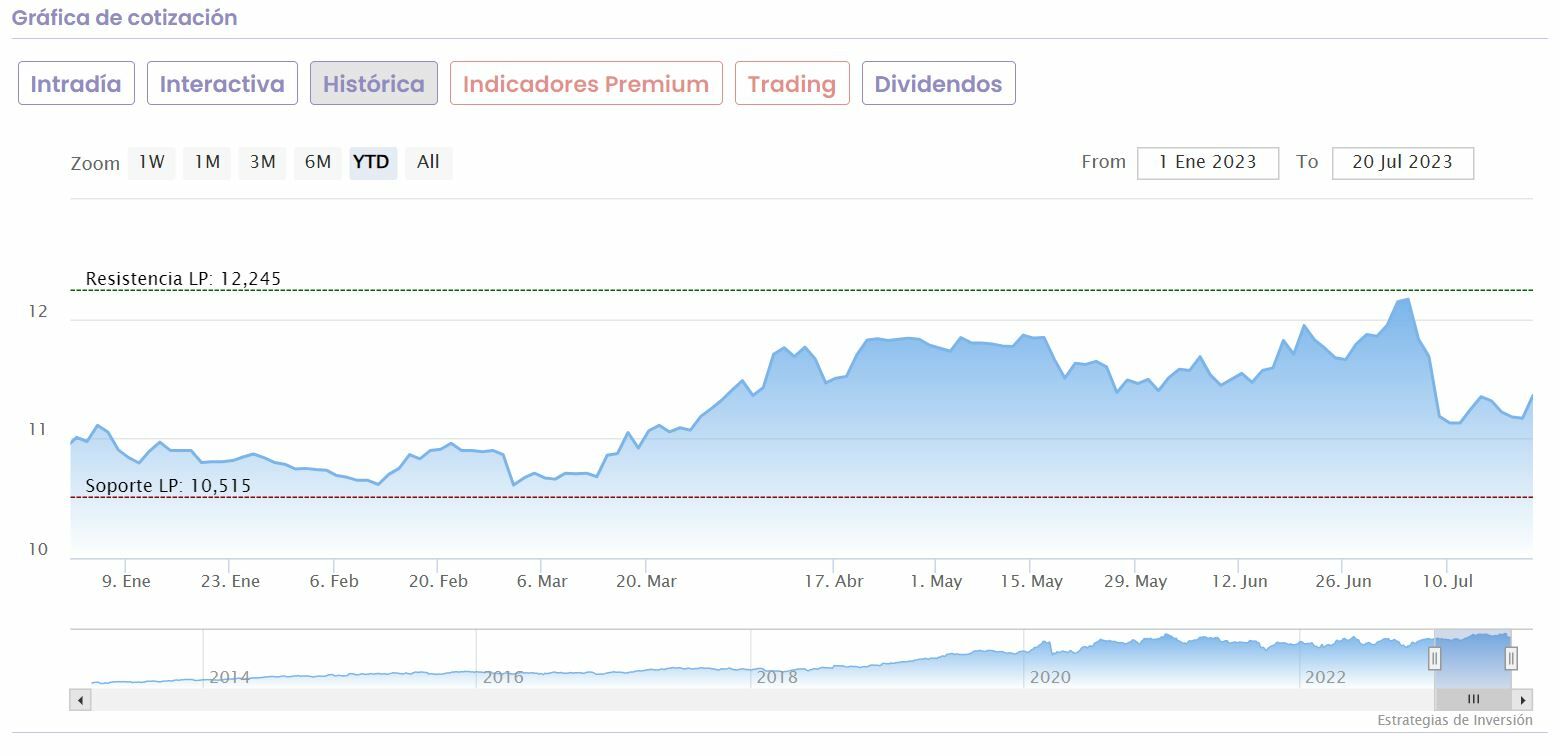
Task: Select the 1W zoom range
Action: pos(151,162)
